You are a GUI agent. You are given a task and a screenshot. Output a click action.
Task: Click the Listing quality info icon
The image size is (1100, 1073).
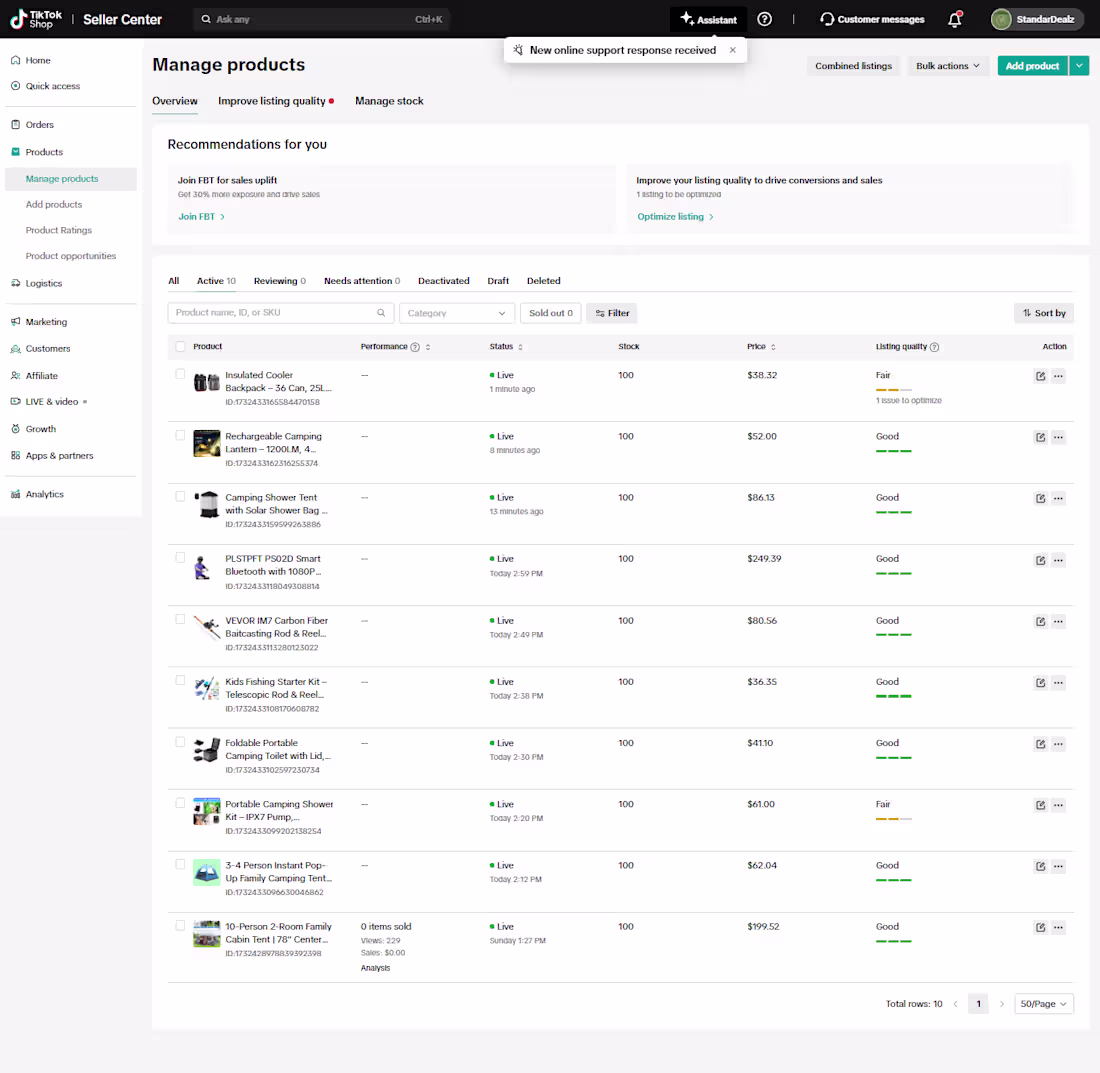point(934,347)
